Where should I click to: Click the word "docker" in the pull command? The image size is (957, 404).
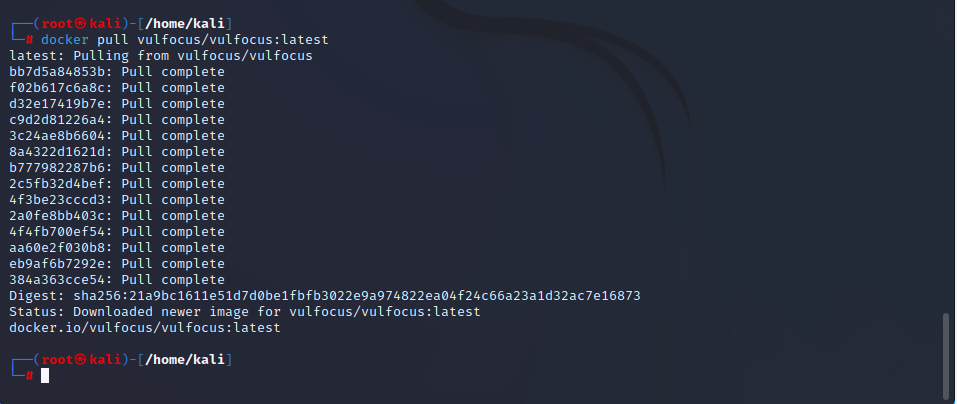tap(66, 39)
